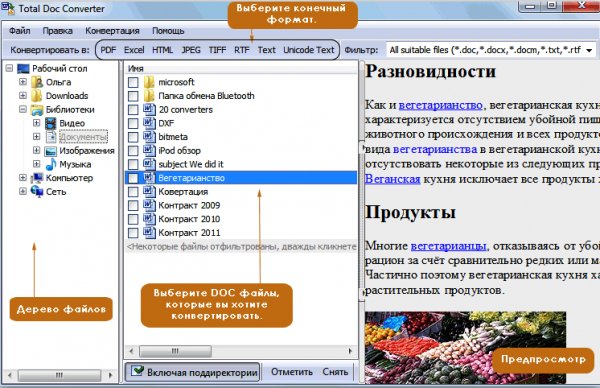Click the Изображения pictures icon

coord(51,151)
